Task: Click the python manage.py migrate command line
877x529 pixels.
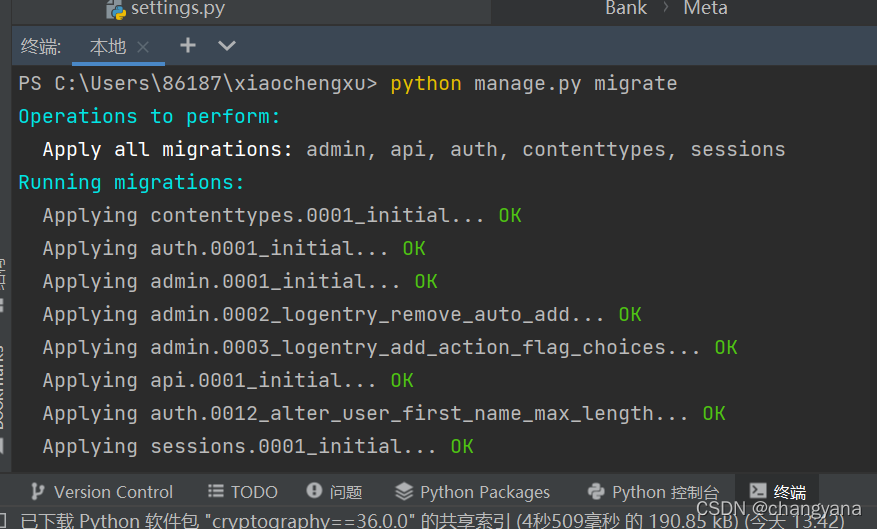Action: coord(534,84)
